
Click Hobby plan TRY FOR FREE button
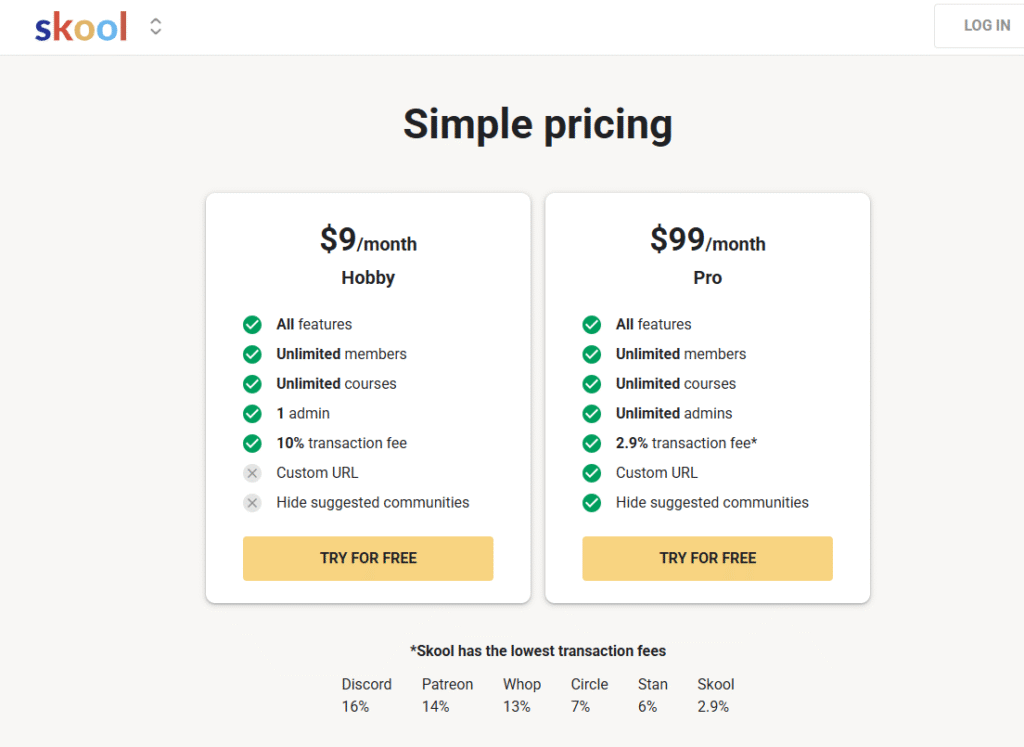[x=368, y=558]
